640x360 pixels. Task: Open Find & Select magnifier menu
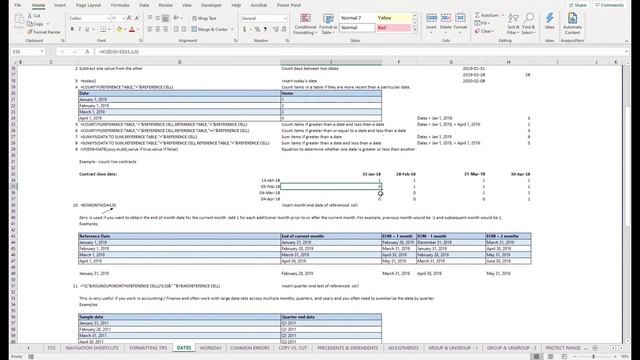[x=529, y=24]
